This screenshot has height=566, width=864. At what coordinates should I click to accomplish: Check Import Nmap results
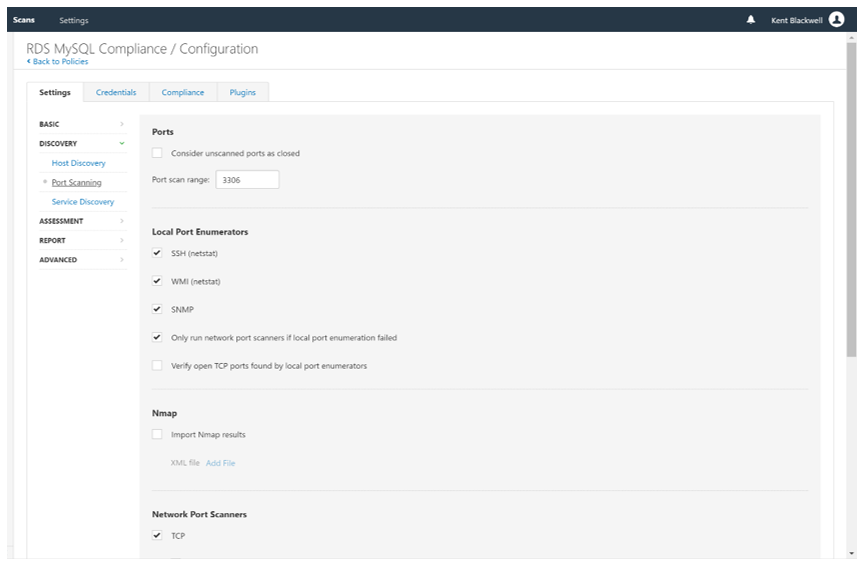coord(157,434)
